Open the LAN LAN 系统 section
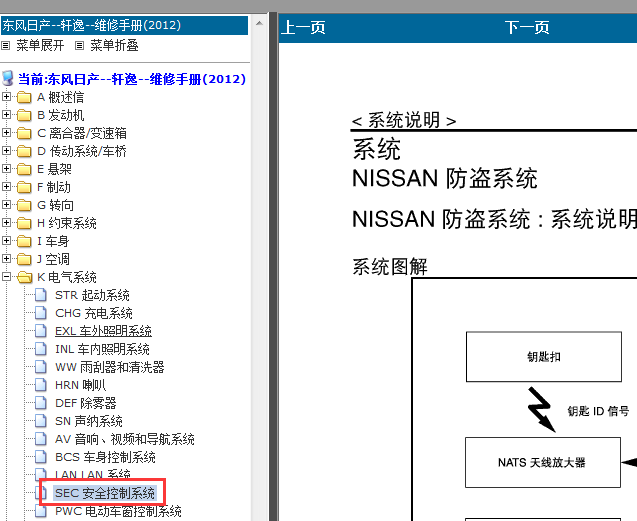The image size is (637, 521). pos(93,474)
